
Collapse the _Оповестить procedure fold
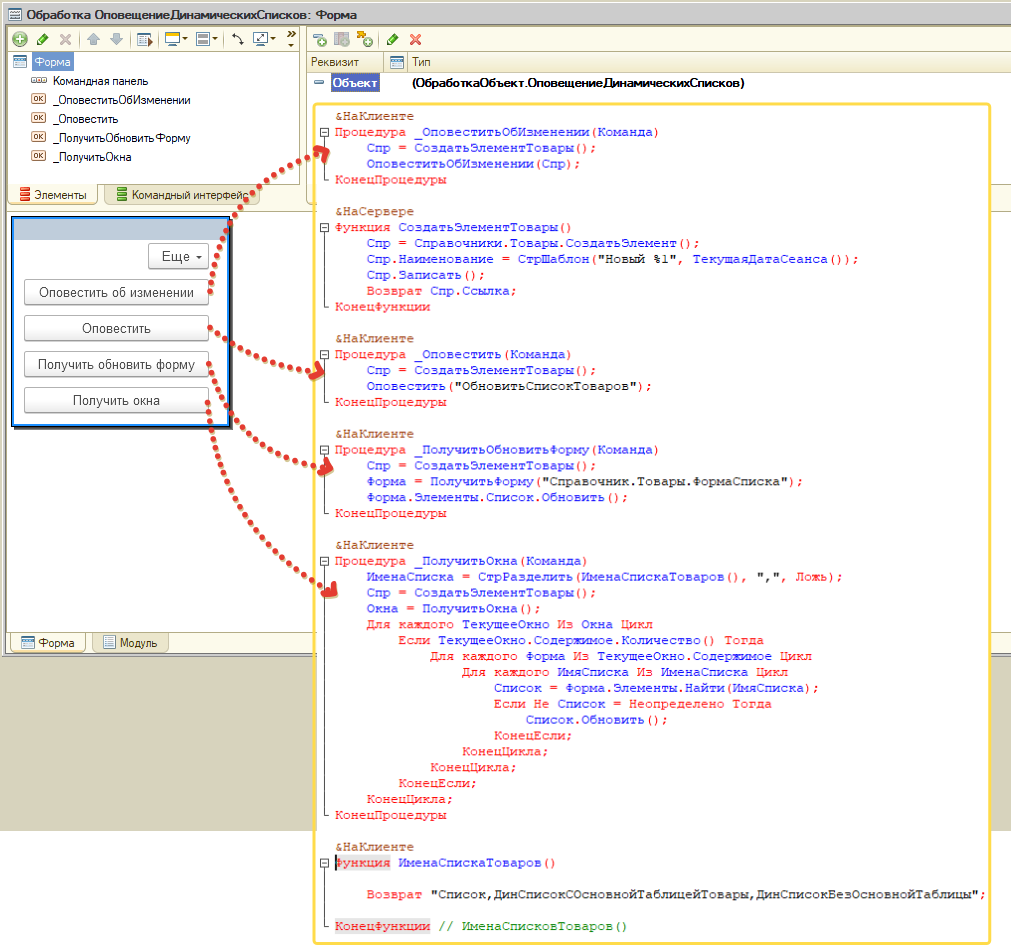coord(324,355)
